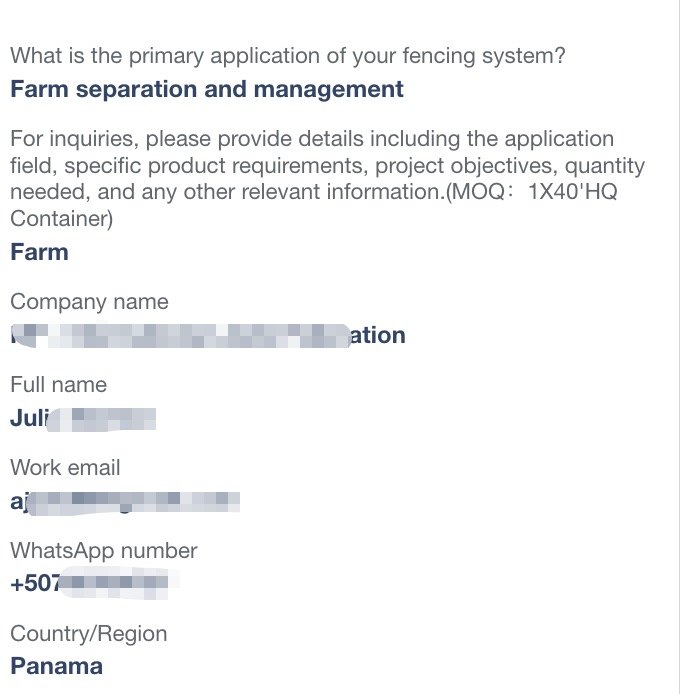Click the 'MOQ: 1X40'HQ' text in instructions
Viewport: 684px width, 694px height.
[x=531, y=192]
